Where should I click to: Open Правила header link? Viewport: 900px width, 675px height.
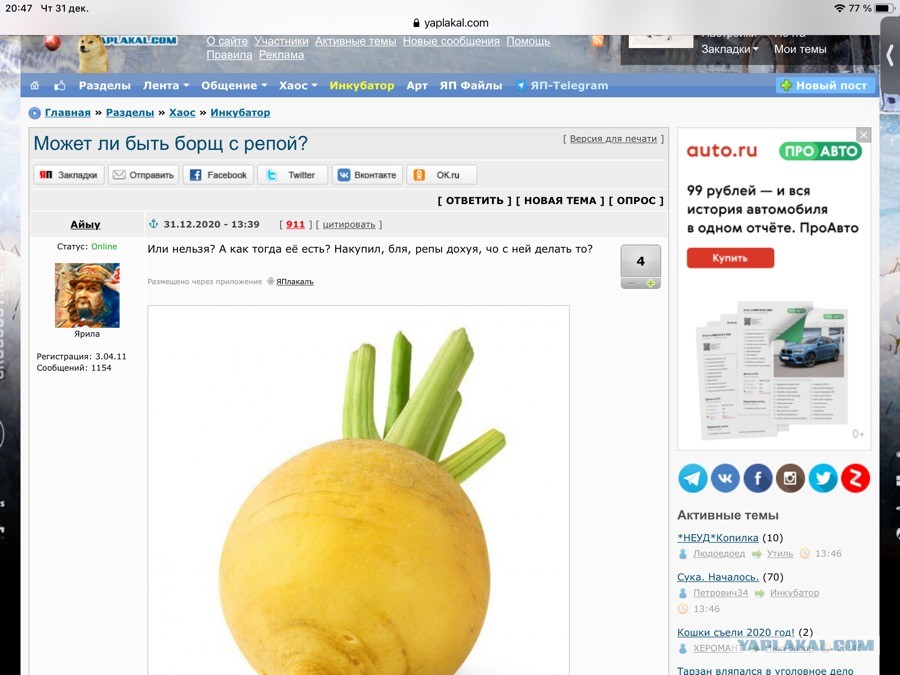[229, 55]
